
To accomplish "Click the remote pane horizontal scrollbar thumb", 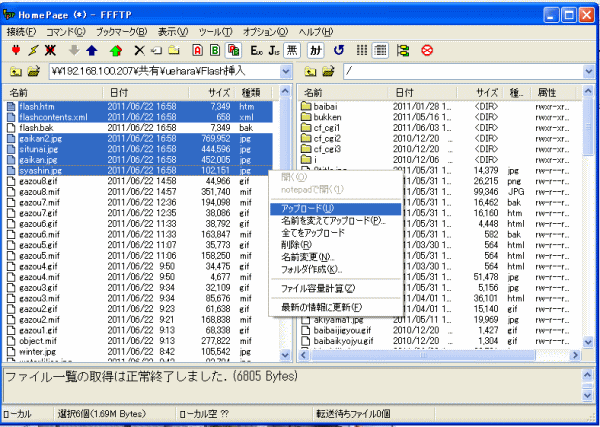I will [423, 355].
